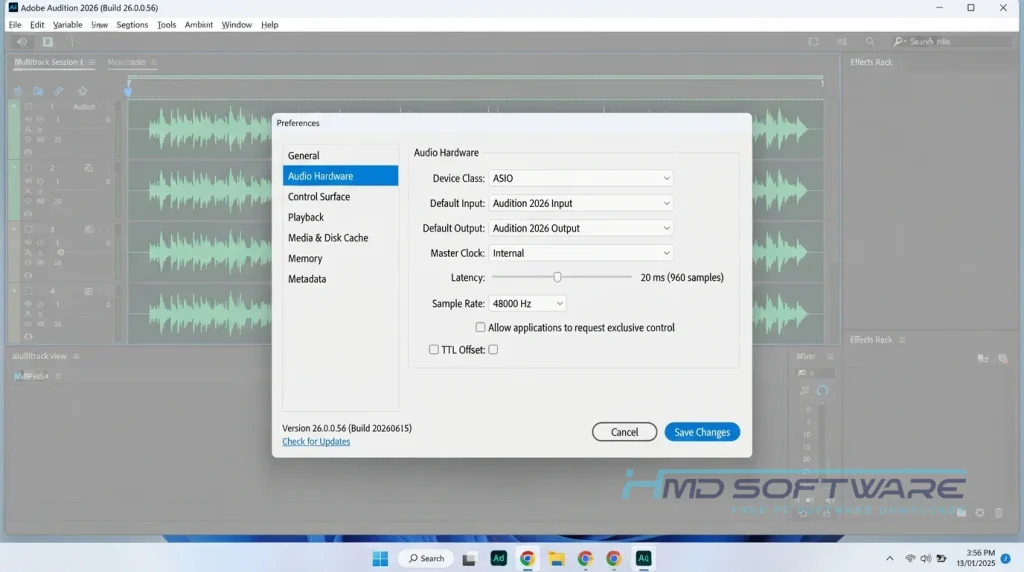Select Playback in Preferences sidebar
Viewport: 1024px width, 572px height.
click(x=340, y=217)
